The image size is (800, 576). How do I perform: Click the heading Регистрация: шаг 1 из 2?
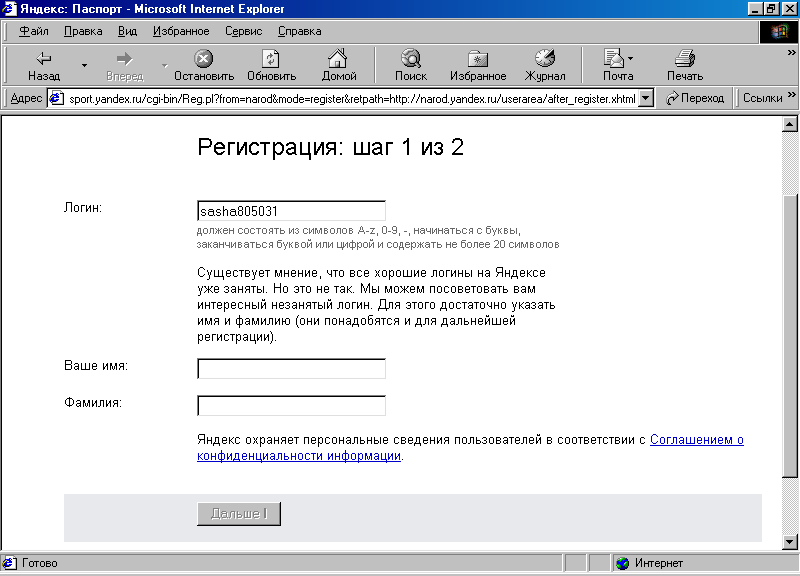[x=331, y=147]
